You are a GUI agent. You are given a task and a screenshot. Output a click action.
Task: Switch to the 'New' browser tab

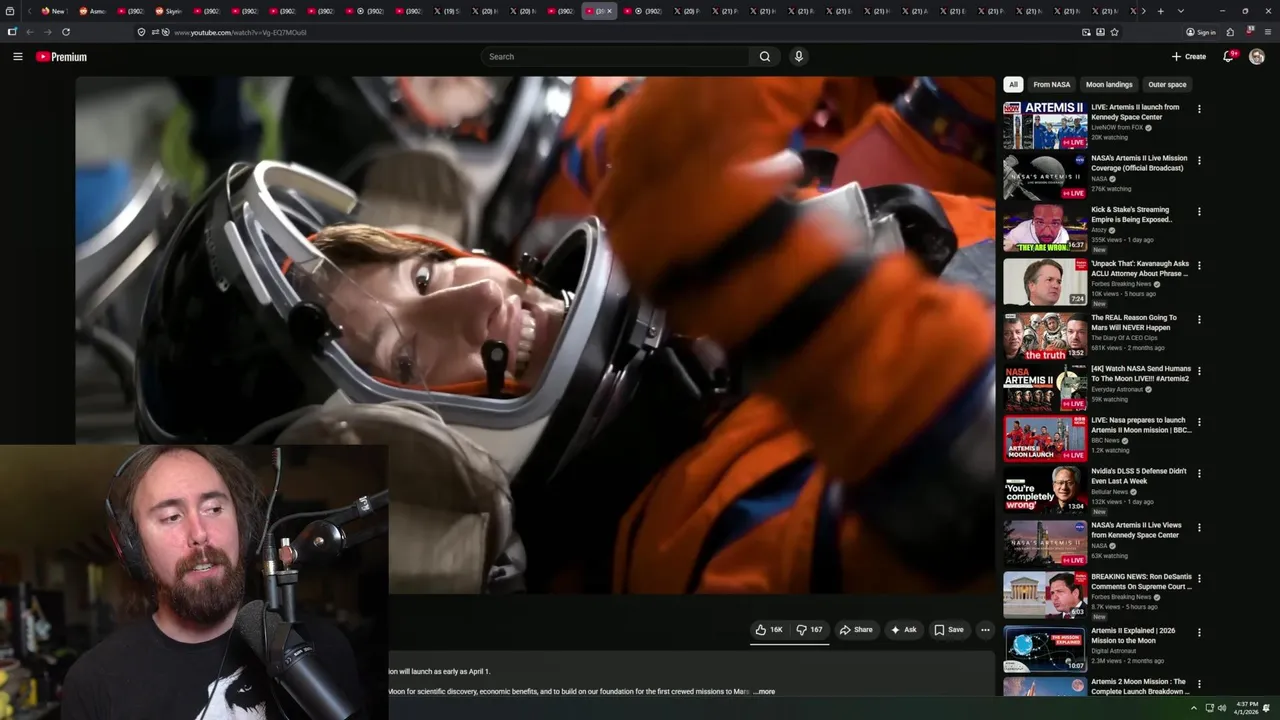coord(54,11)
